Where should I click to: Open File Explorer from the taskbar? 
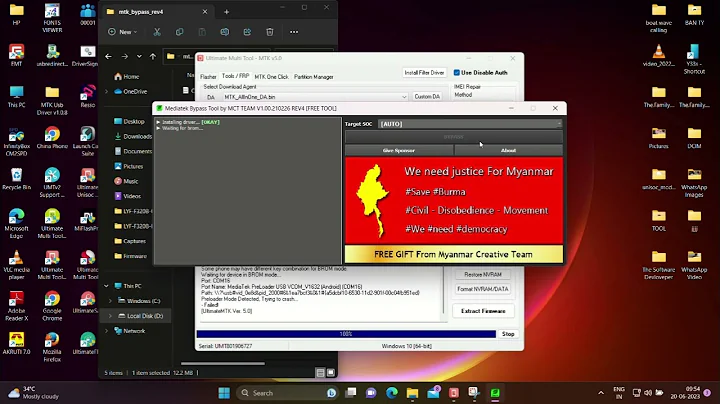(x=412, y=393)
